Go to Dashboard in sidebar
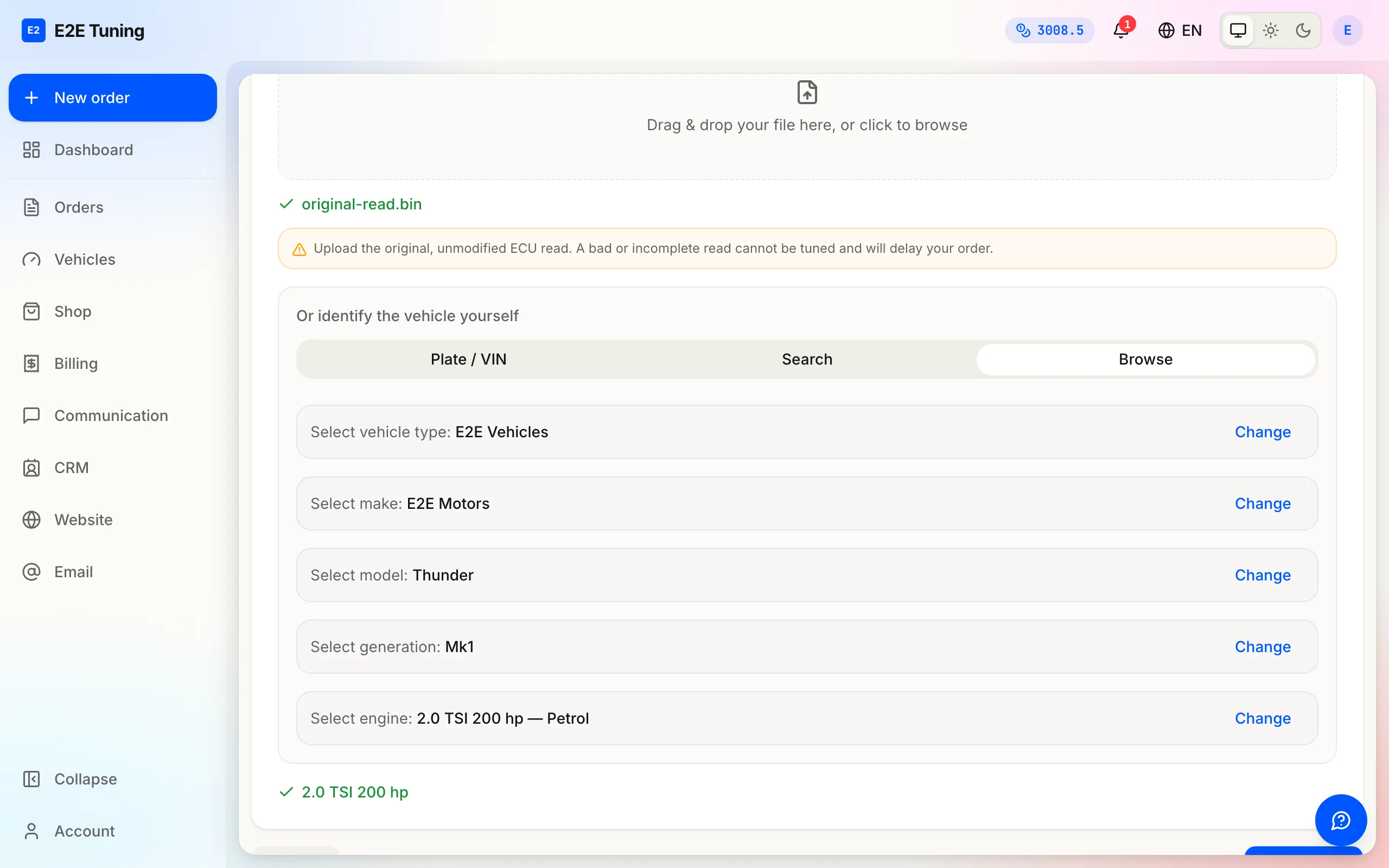 pos(112,150)
